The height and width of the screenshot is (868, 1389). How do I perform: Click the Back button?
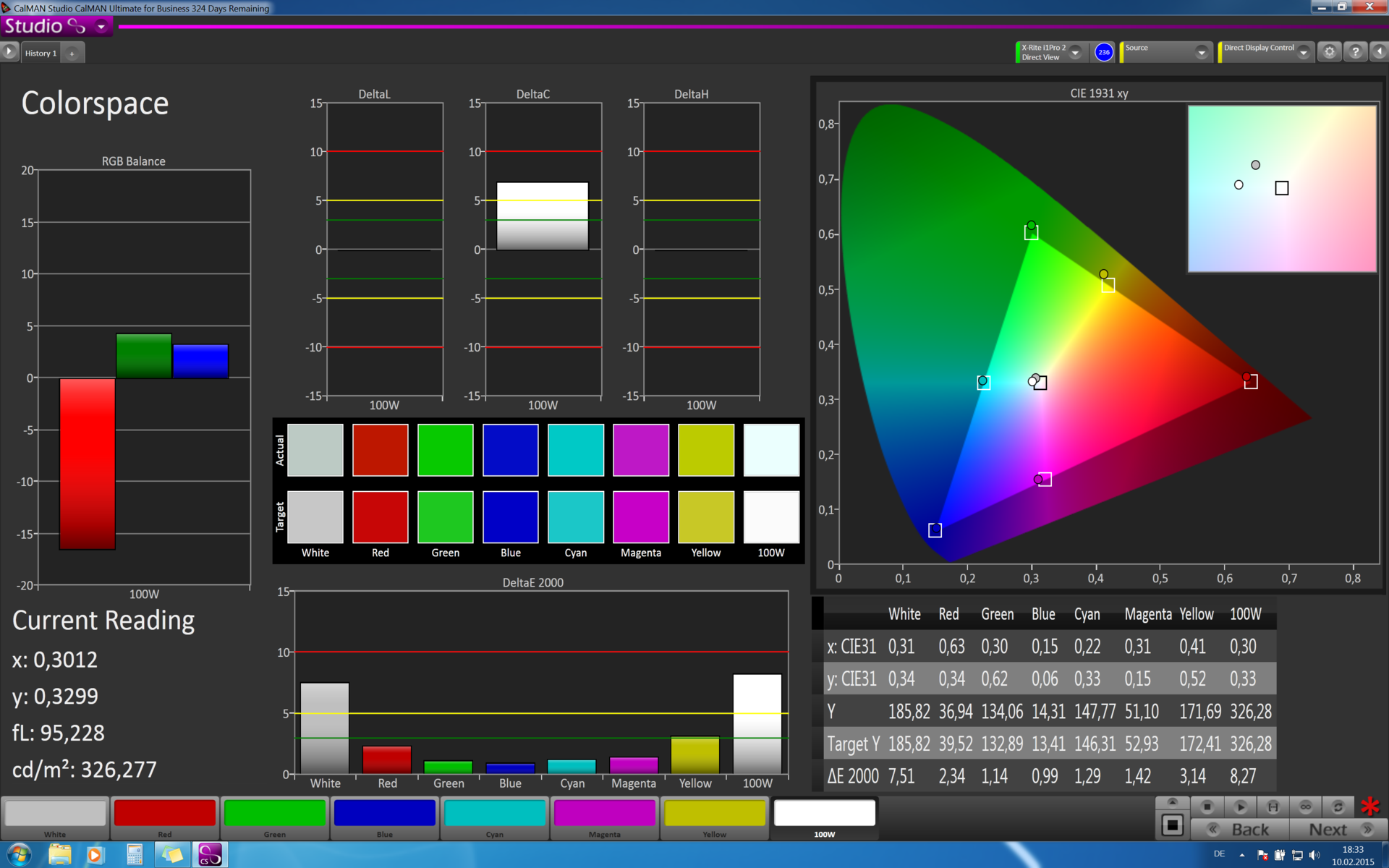1239,830
